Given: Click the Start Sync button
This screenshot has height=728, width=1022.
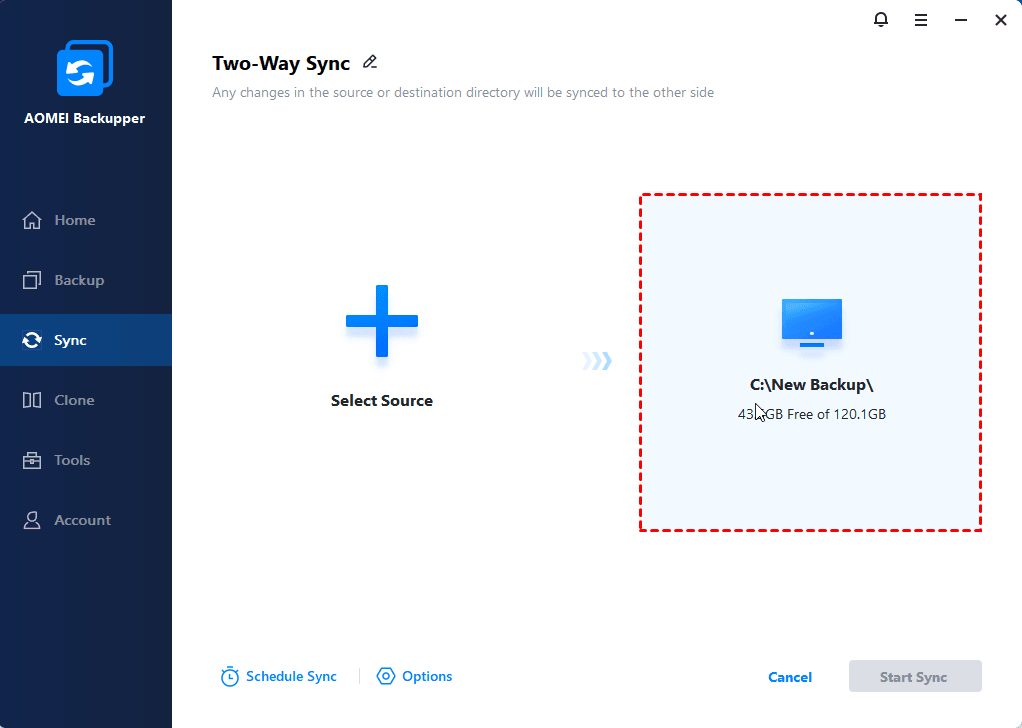Looking at the screenshot, I should coord(915,677).
